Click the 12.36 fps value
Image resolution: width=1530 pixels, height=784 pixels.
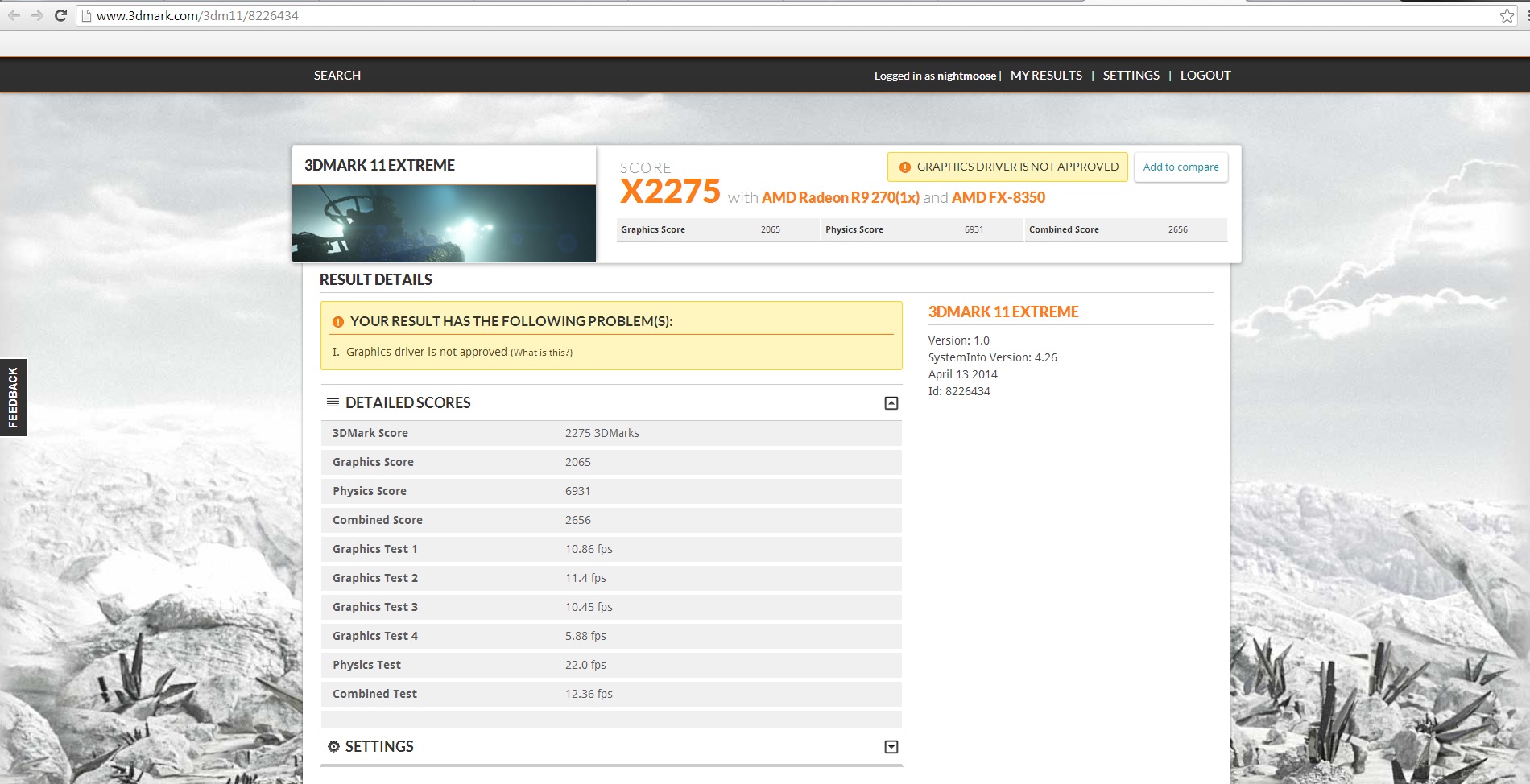coord(589,694)
